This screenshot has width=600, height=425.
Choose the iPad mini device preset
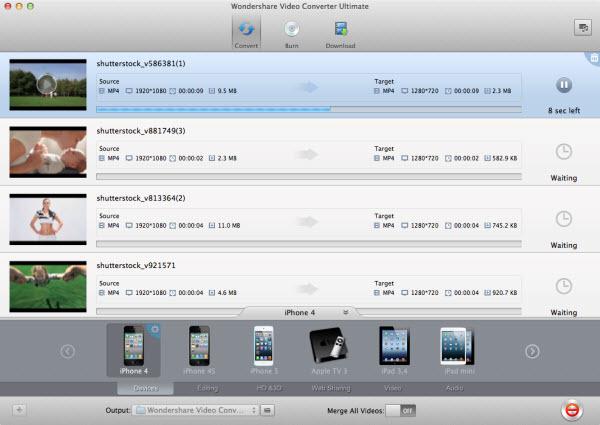[x=459, y=350]
